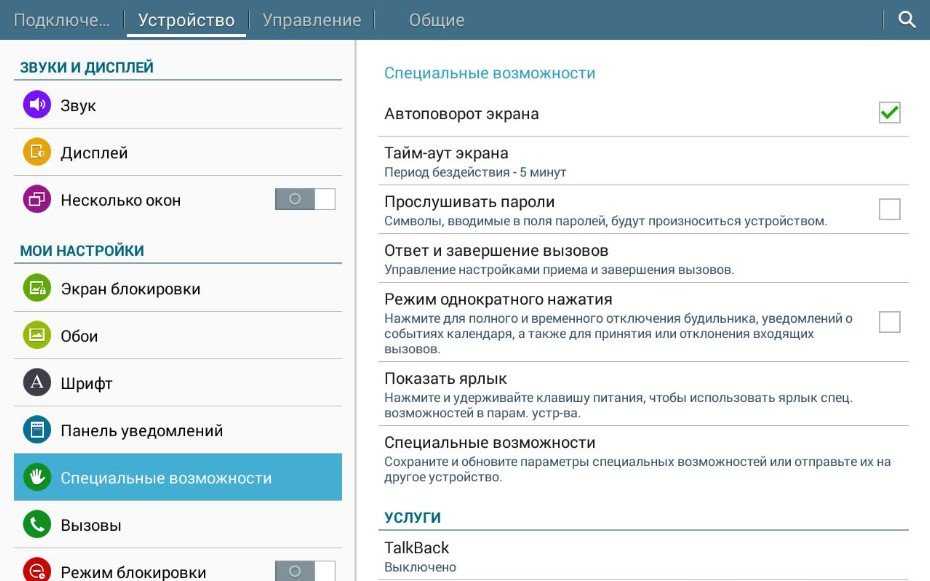The width and height of the screenshot is (930, 581).
Task: Open Экран блокировки settings
Action: tap(178, 289)
